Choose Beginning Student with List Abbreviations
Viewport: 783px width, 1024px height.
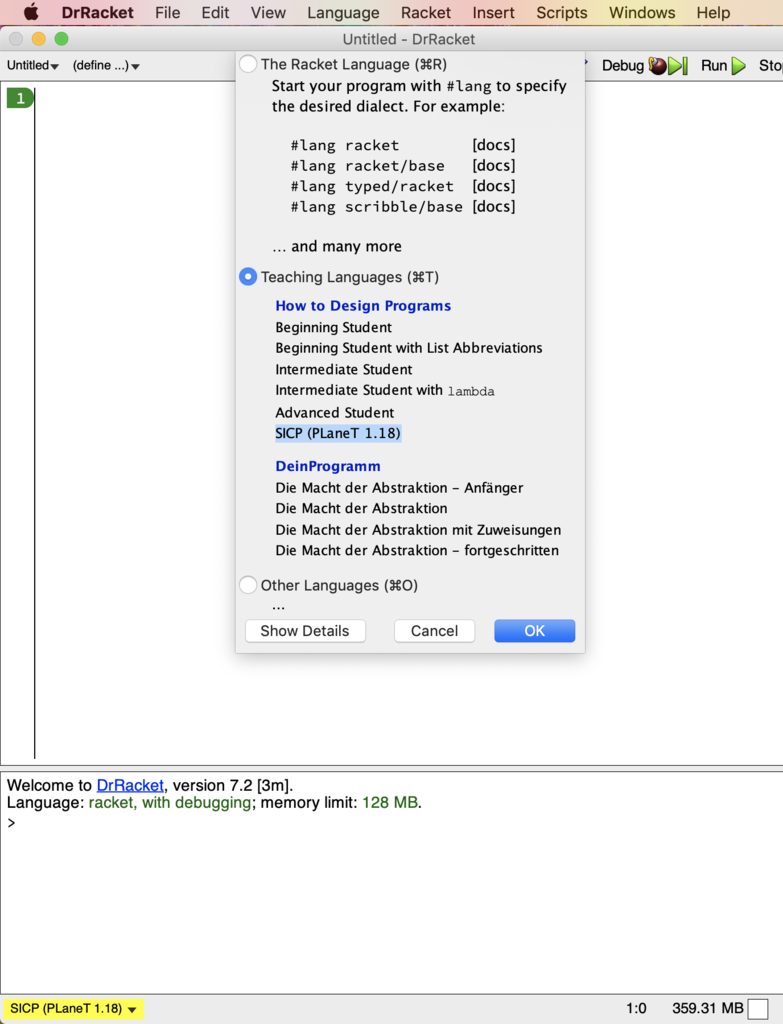click(x=409, y=348)
